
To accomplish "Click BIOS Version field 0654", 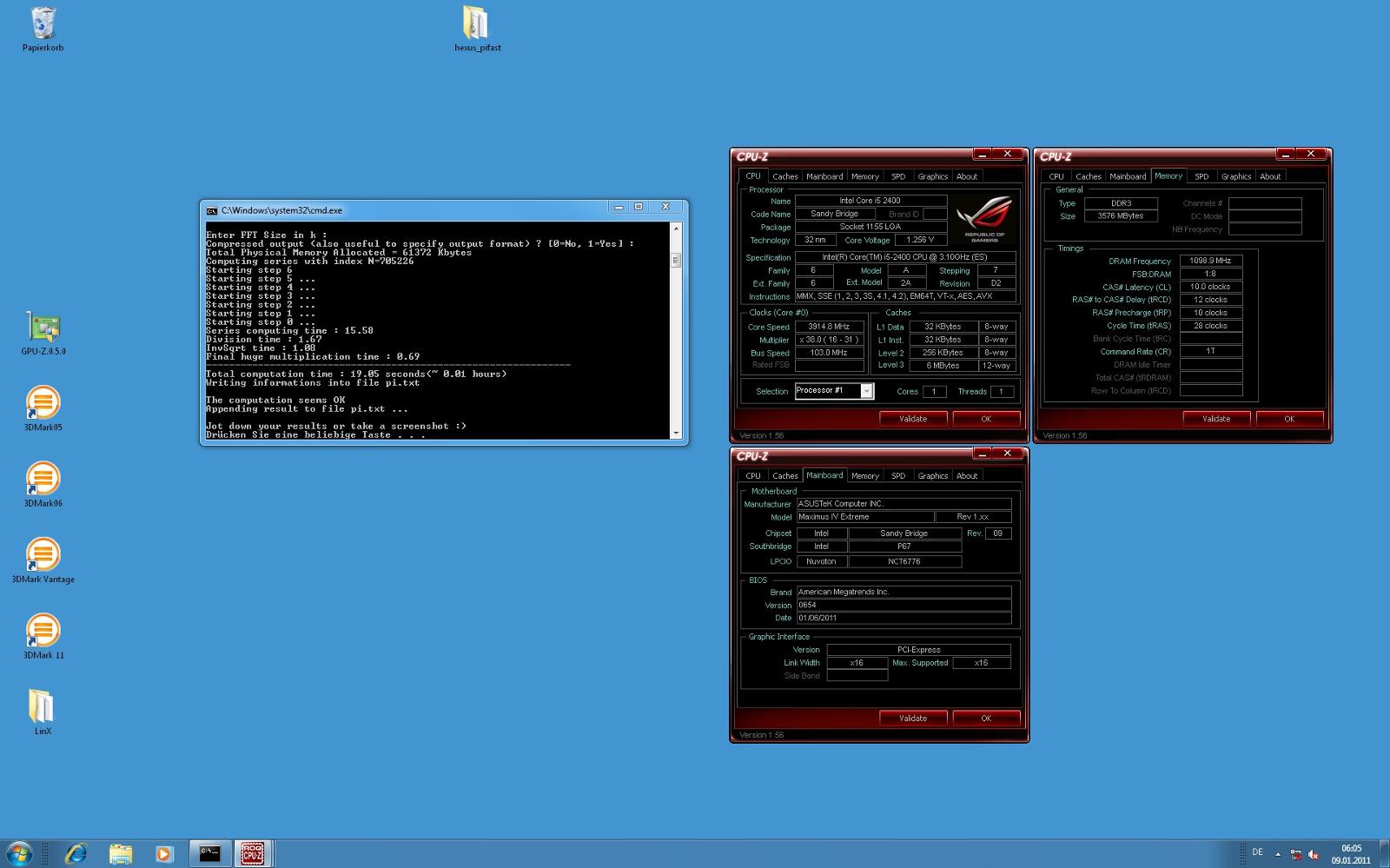I will click(x=903, y=605).
